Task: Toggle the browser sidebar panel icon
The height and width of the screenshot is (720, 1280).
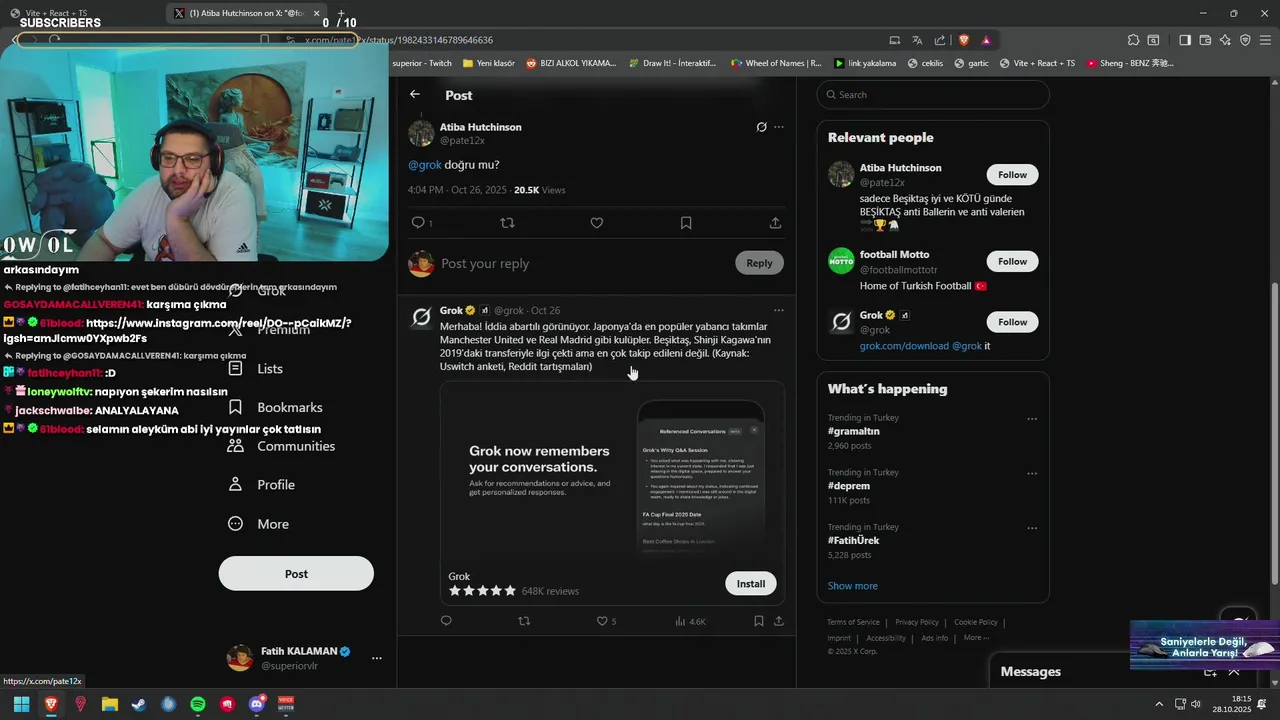Action: click(x=1185, y=40)
